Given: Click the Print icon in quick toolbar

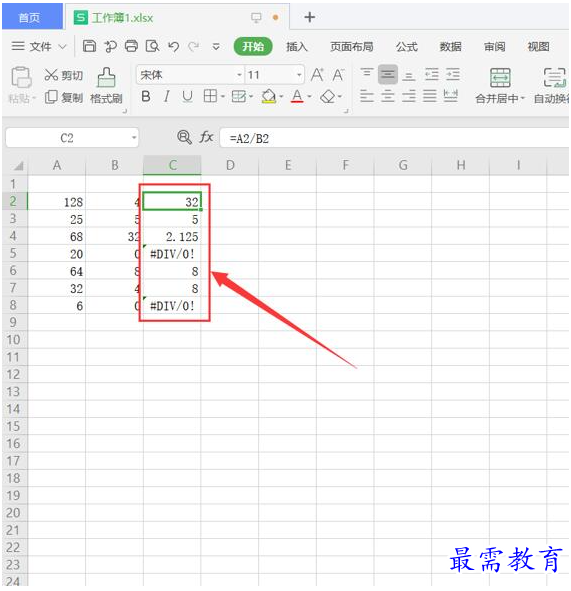Looking at the screenshot, I should 132,46.
